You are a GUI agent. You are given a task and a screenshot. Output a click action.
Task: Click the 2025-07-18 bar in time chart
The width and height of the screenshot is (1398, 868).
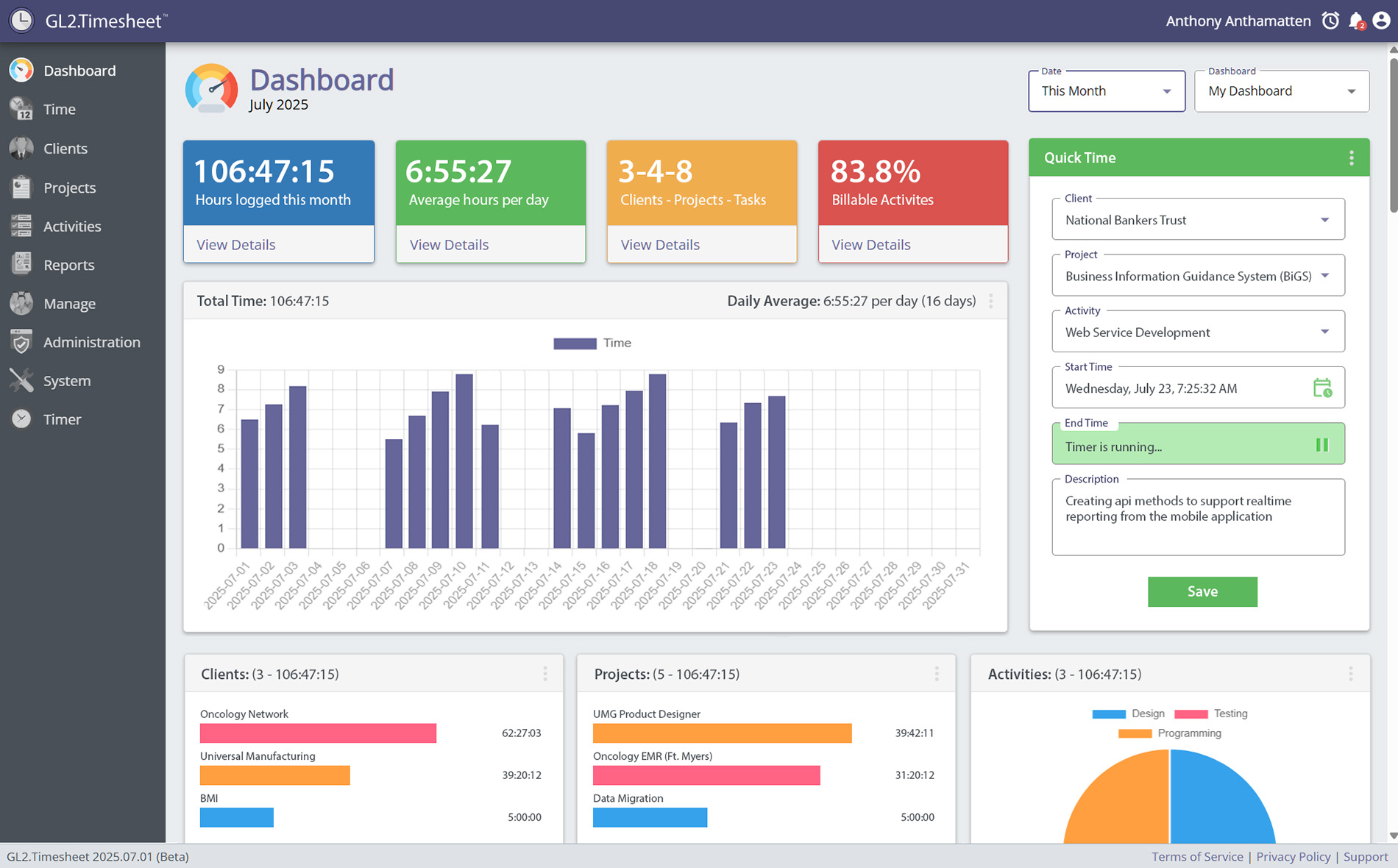pos(658,461)
